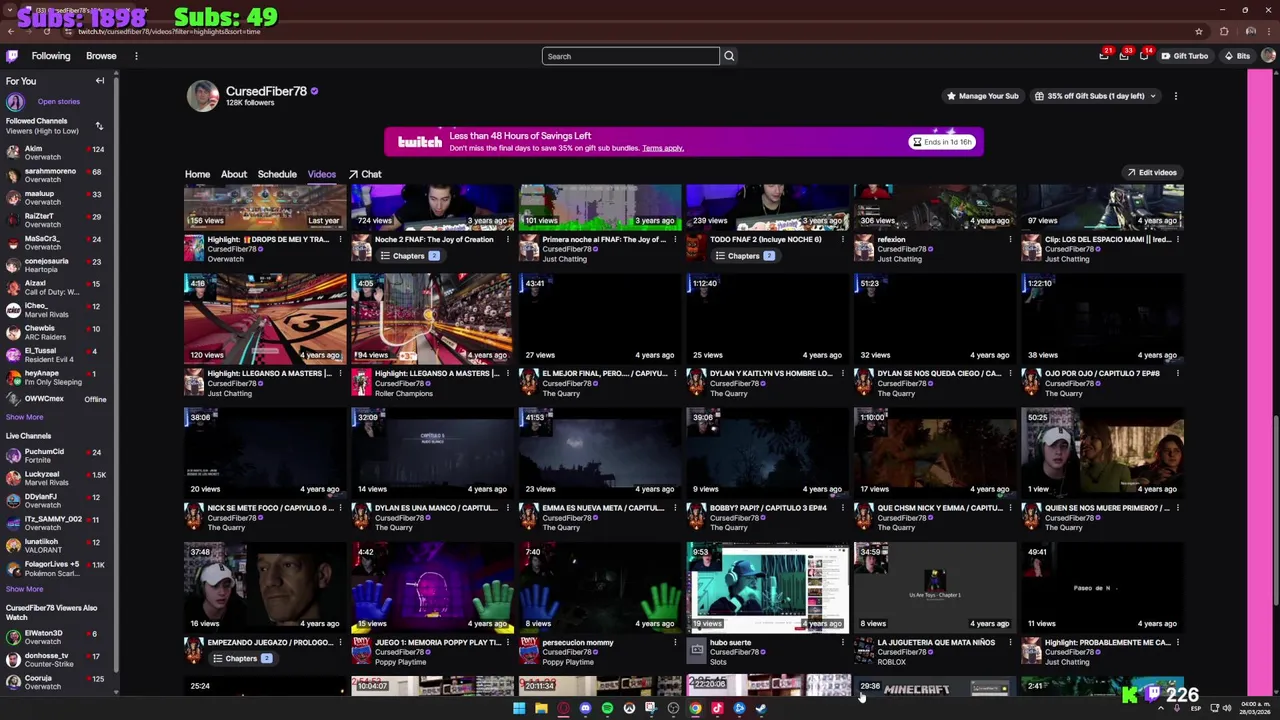Switch to the Videos tab

[x=321, y=174]
